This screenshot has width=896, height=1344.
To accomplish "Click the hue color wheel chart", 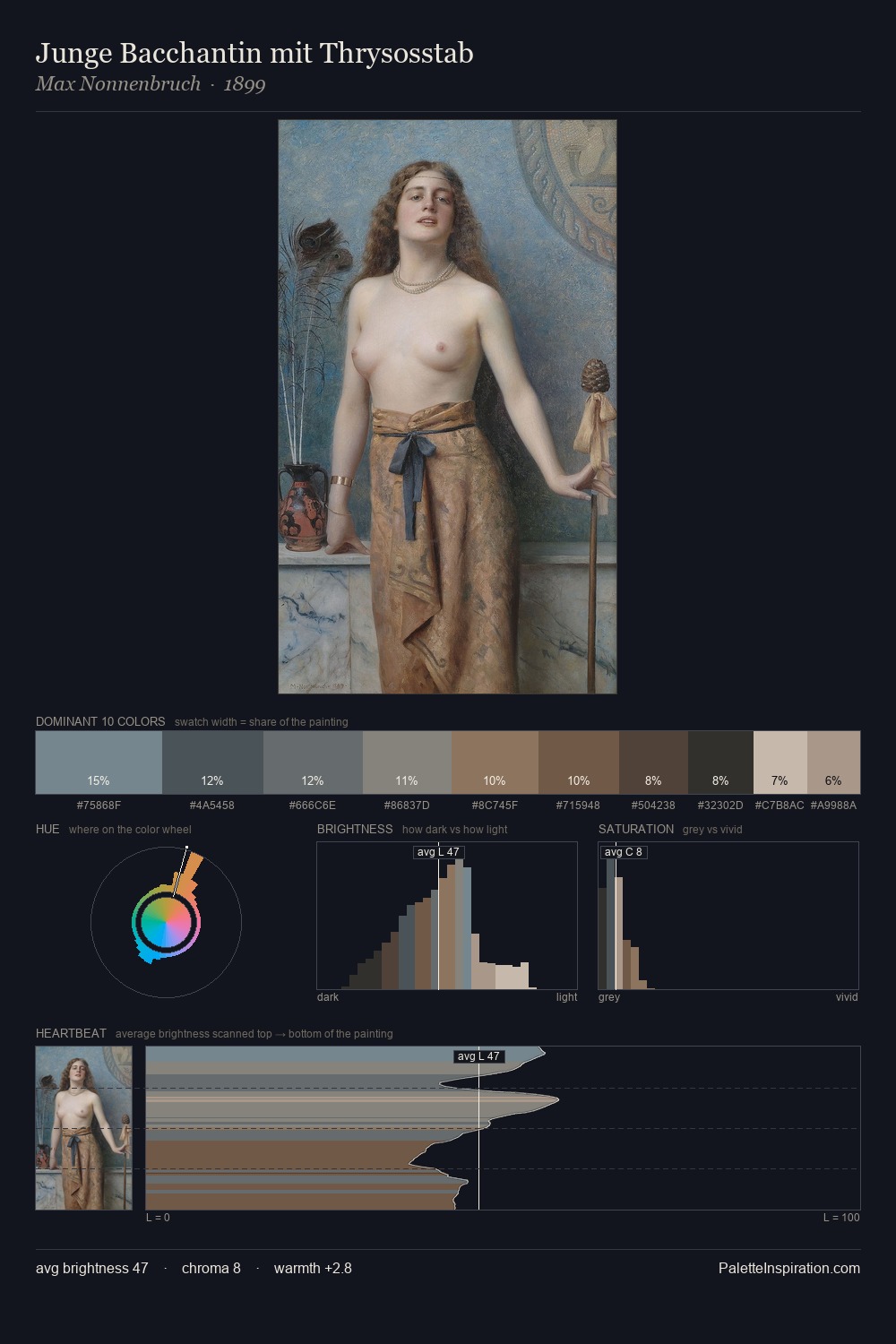I will 167,921.
